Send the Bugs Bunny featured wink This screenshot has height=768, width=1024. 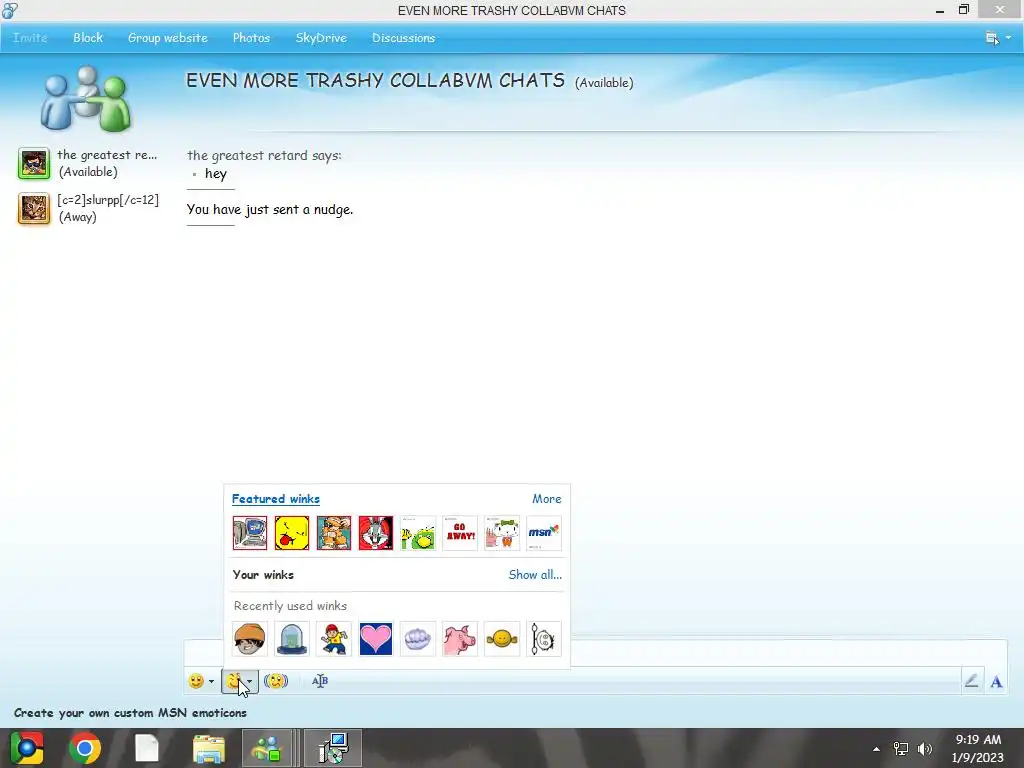click(376, 533)
